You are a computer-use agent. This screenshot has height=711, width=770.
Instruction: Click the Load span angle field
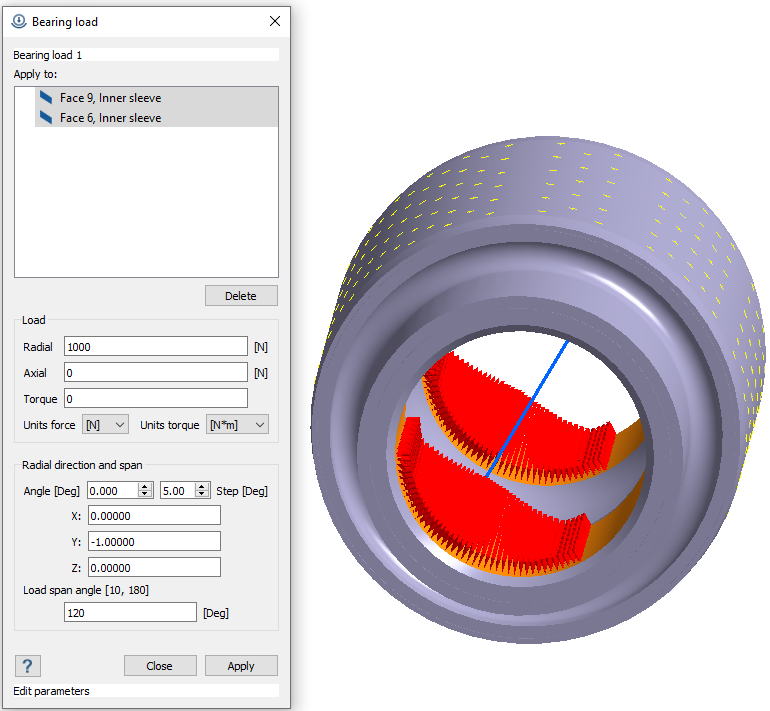click(130, 612)
